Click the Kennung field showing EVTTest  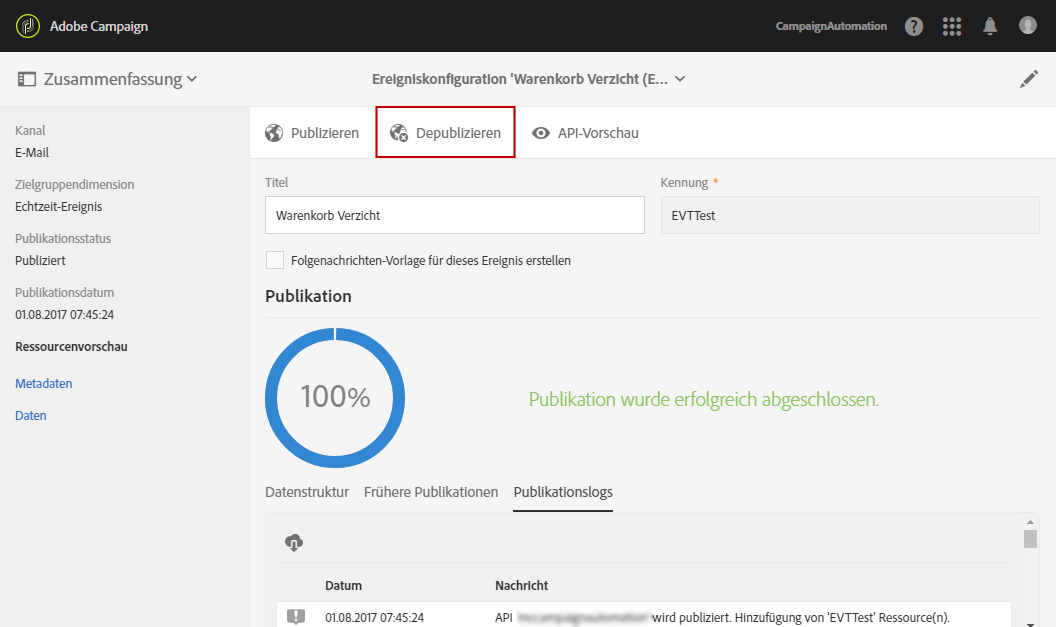coord(850,215)
